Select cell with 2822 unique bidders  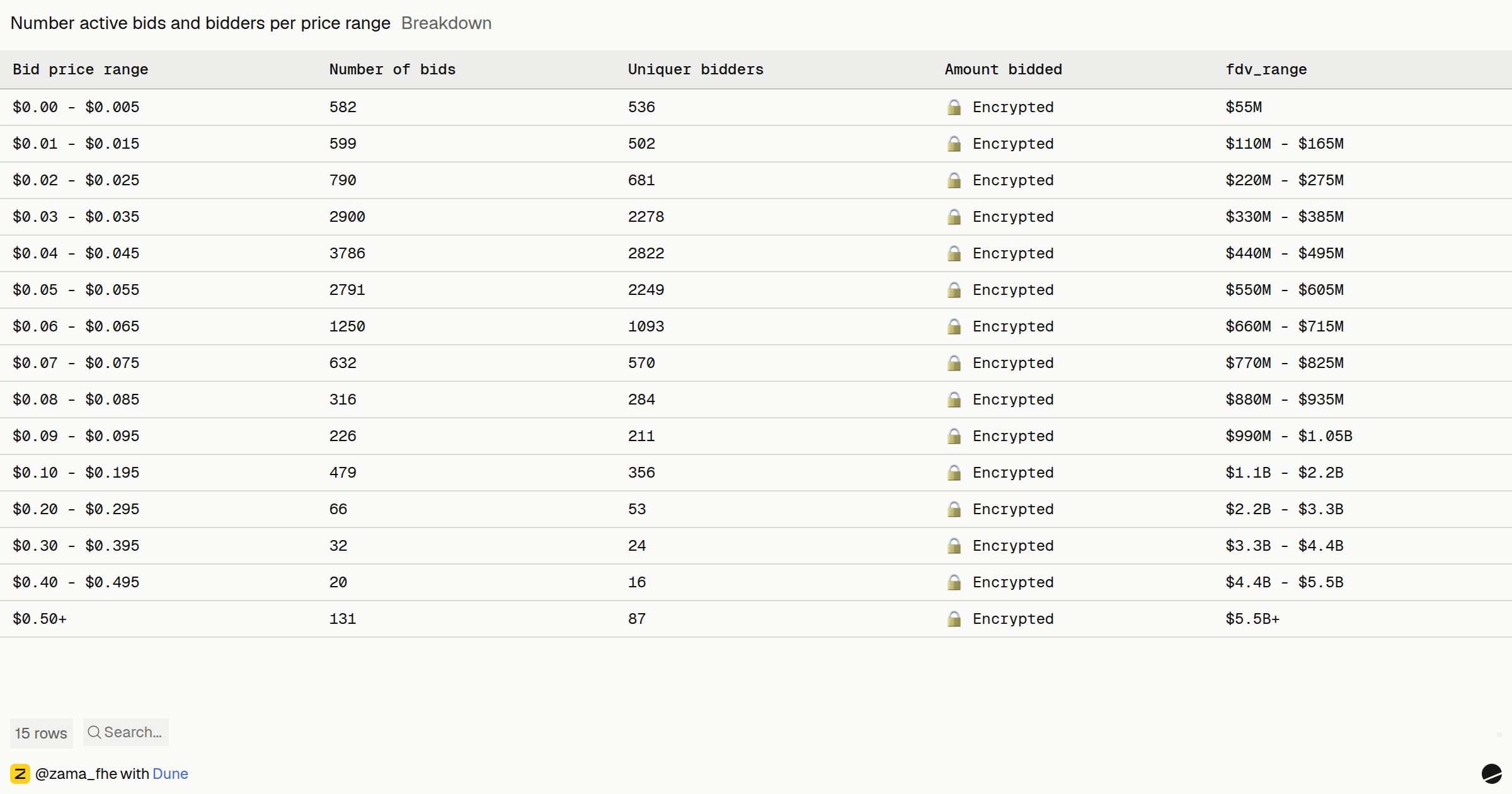coord(646,253)
